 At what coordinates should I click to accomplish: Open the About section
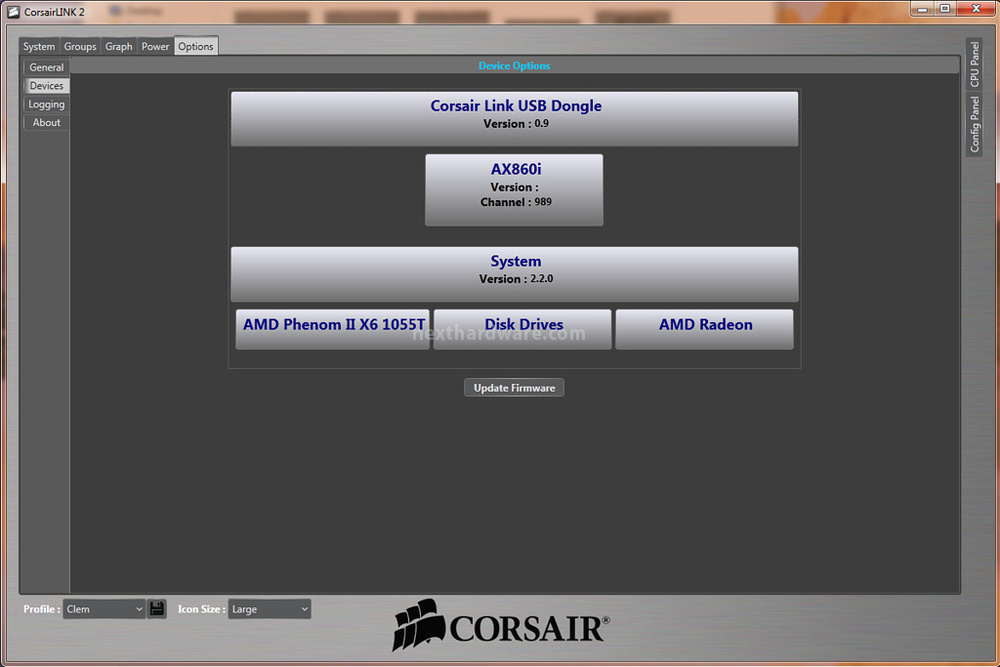pyautogui.click(x=47, y=122)
